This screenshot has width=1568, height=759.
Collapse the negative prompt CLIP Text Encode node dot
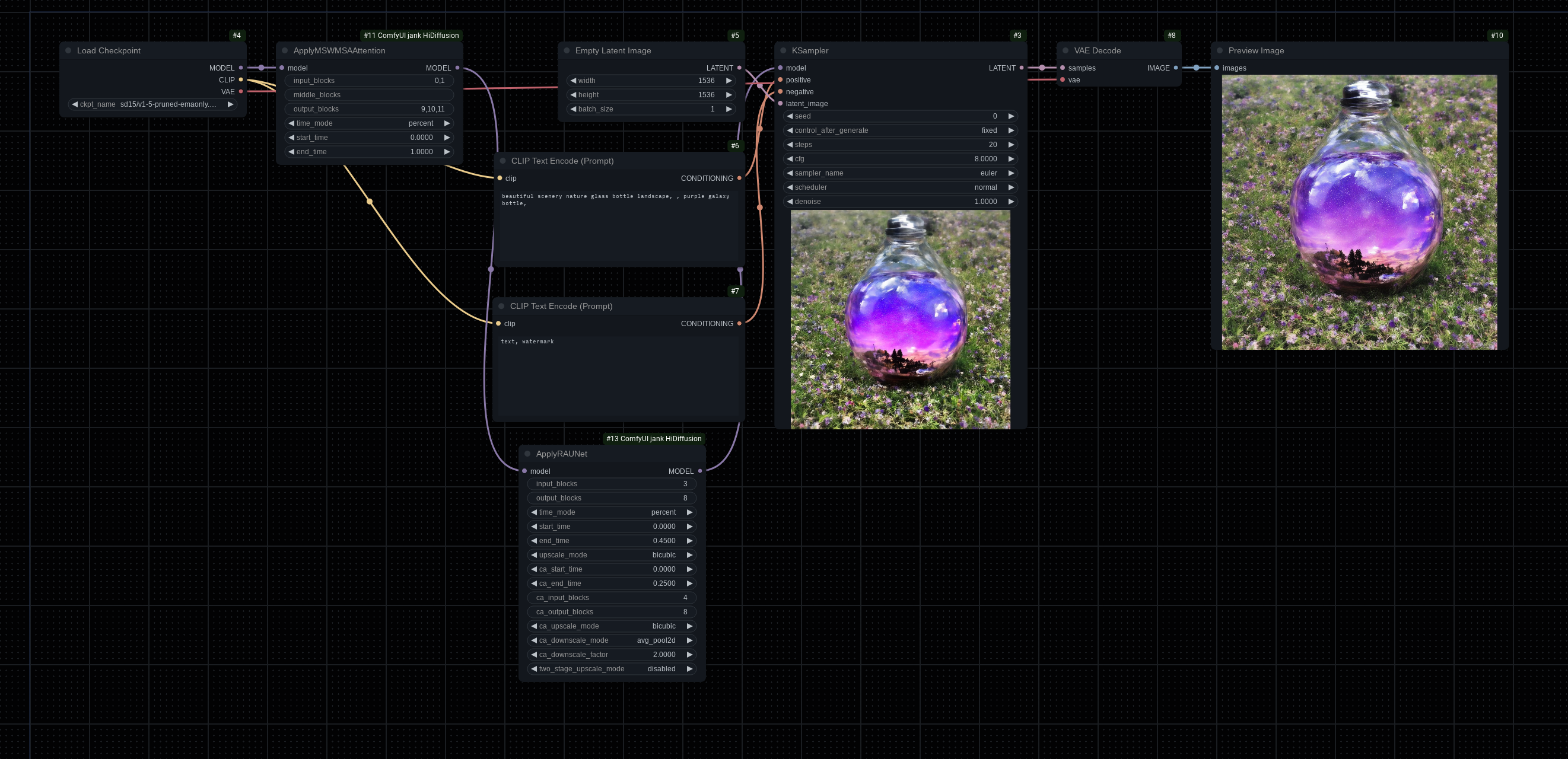tap(501, 306)
